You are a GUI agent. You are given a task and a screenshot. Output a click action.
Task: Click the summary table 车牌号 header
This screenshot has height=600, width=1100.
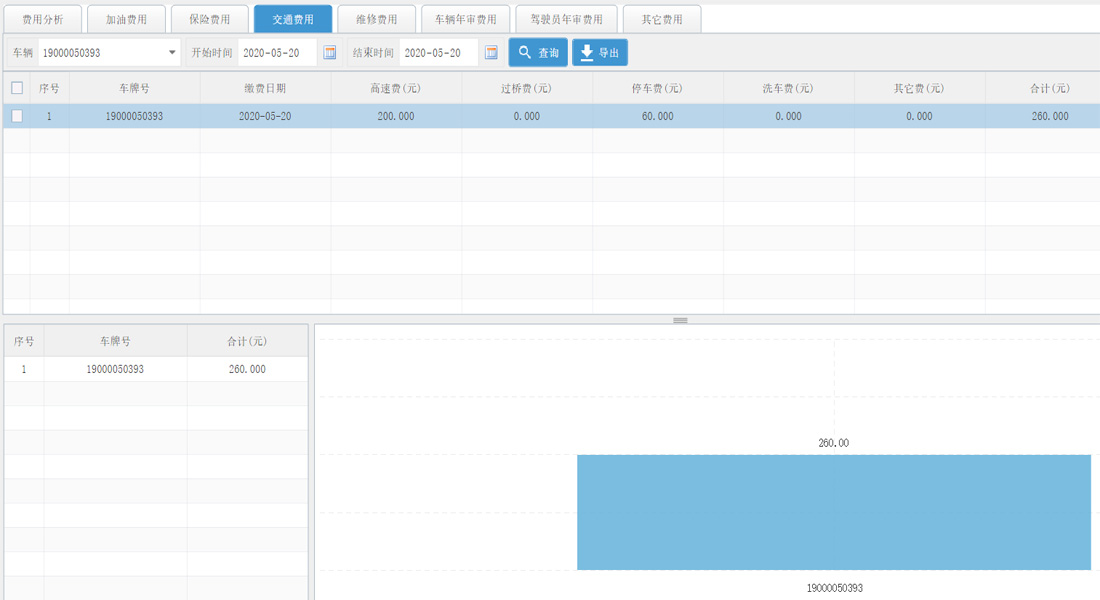point(115,341)
